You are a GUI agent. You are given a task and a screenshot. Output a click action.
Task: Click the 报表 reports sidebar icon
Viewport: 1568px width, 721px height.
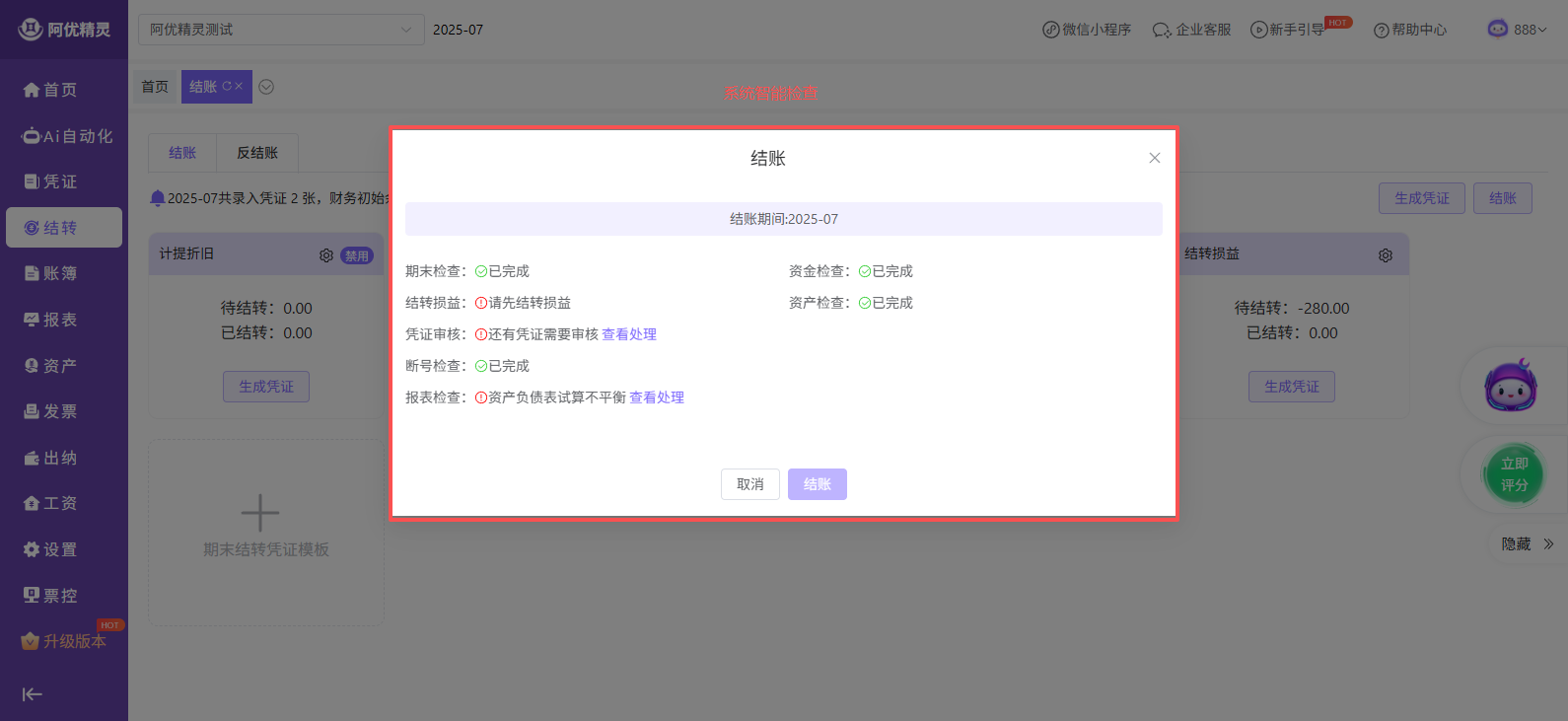tap(32, 320)
